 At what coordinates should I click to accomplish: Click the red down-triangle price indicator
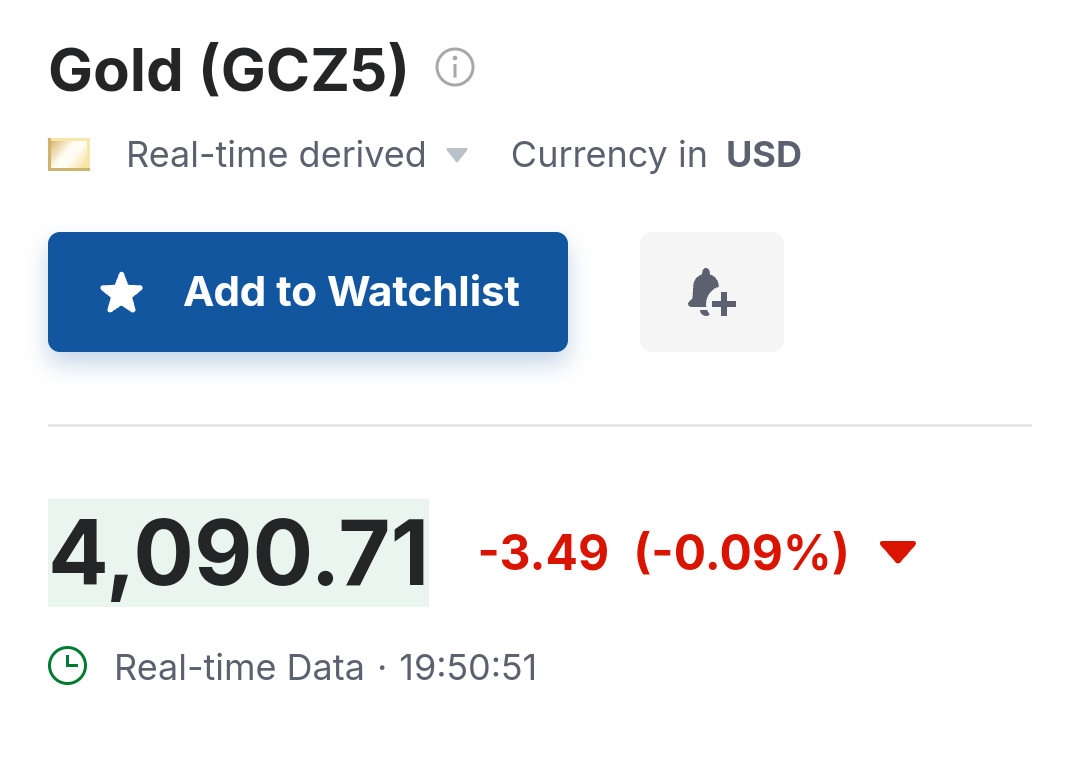(x=897, y=552)
